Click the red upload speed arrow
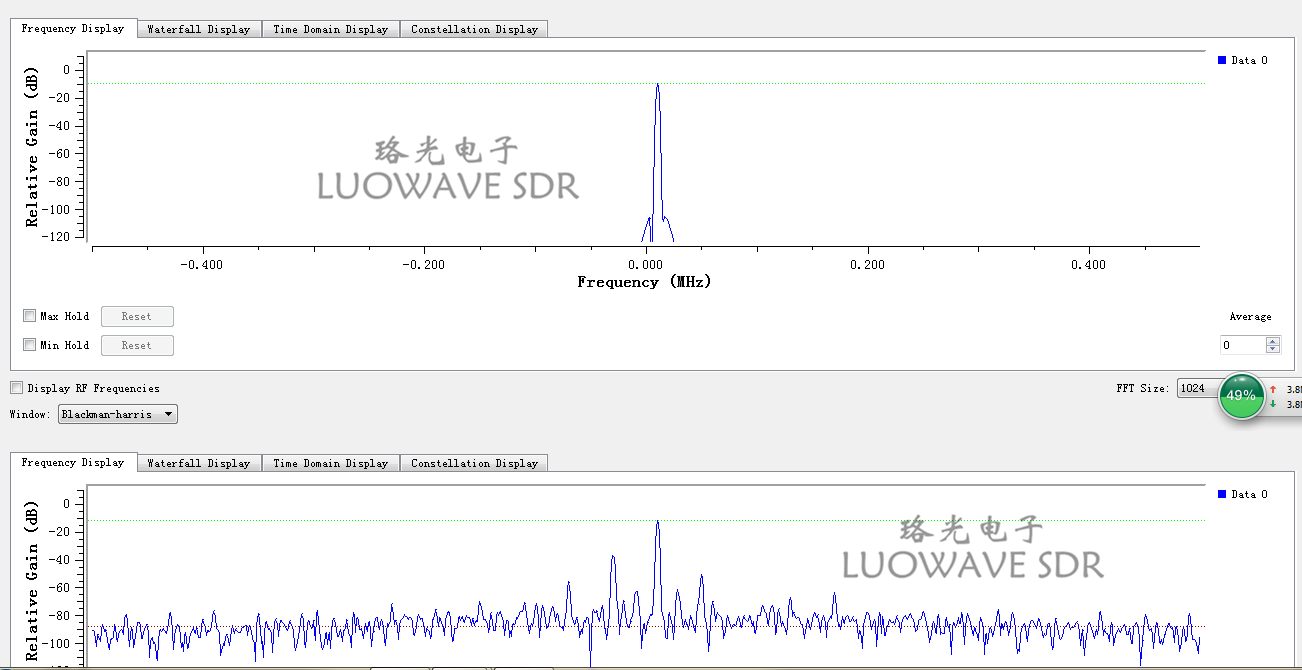This screenshot has height=670, width=1302. [x=1273, y=389]
